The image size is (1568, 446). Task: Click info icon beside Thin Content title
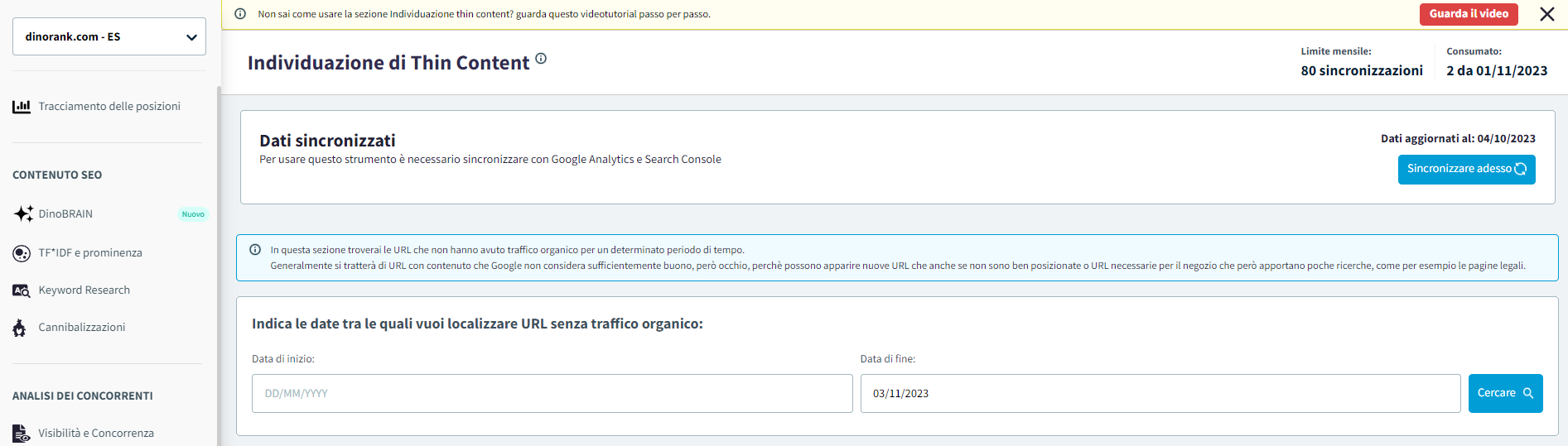(x=541, y=59)
